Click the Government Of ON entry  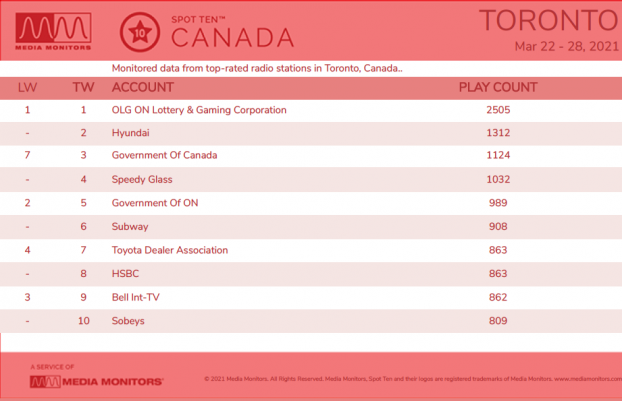pos(155,203)
